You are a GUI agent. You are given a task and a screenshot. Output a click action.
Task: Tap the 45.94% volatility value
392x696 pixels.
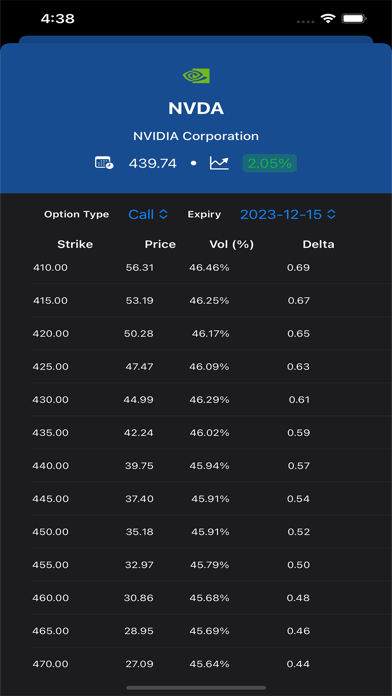(x=210, y=466)
